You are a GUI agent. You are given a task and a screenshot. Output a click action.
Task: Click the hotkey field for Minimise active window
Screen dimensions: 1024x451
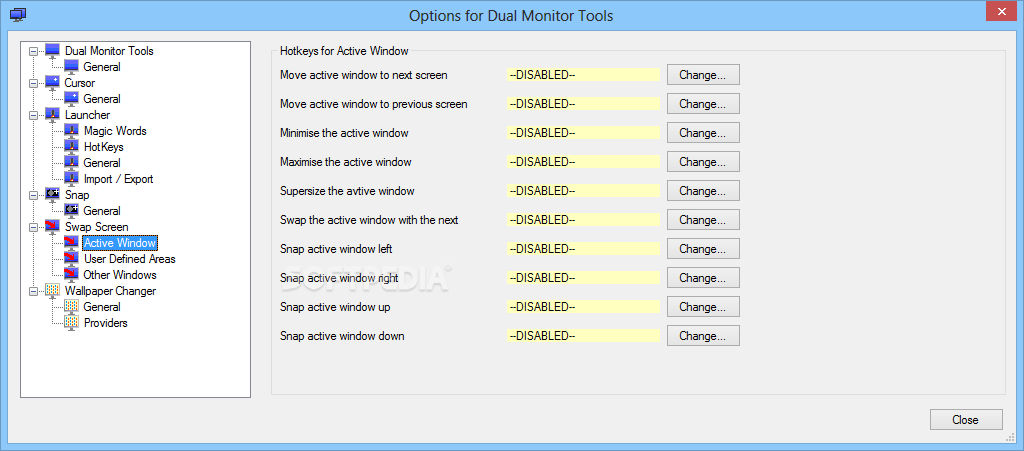[x=583, y=132]
